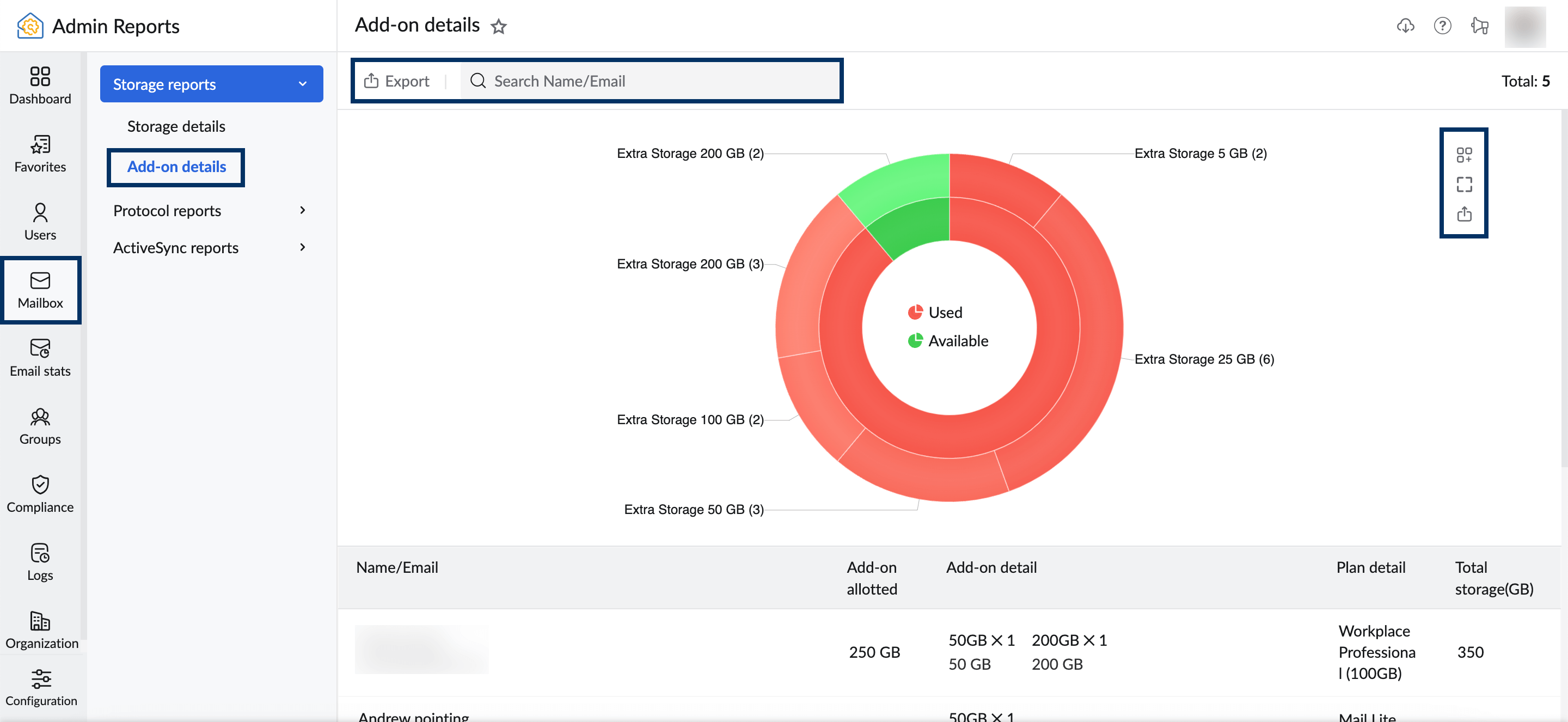Viewport: 1568px width, 722px height.
Task: Open the Groups reports section
Action: (x=40, y=426)
